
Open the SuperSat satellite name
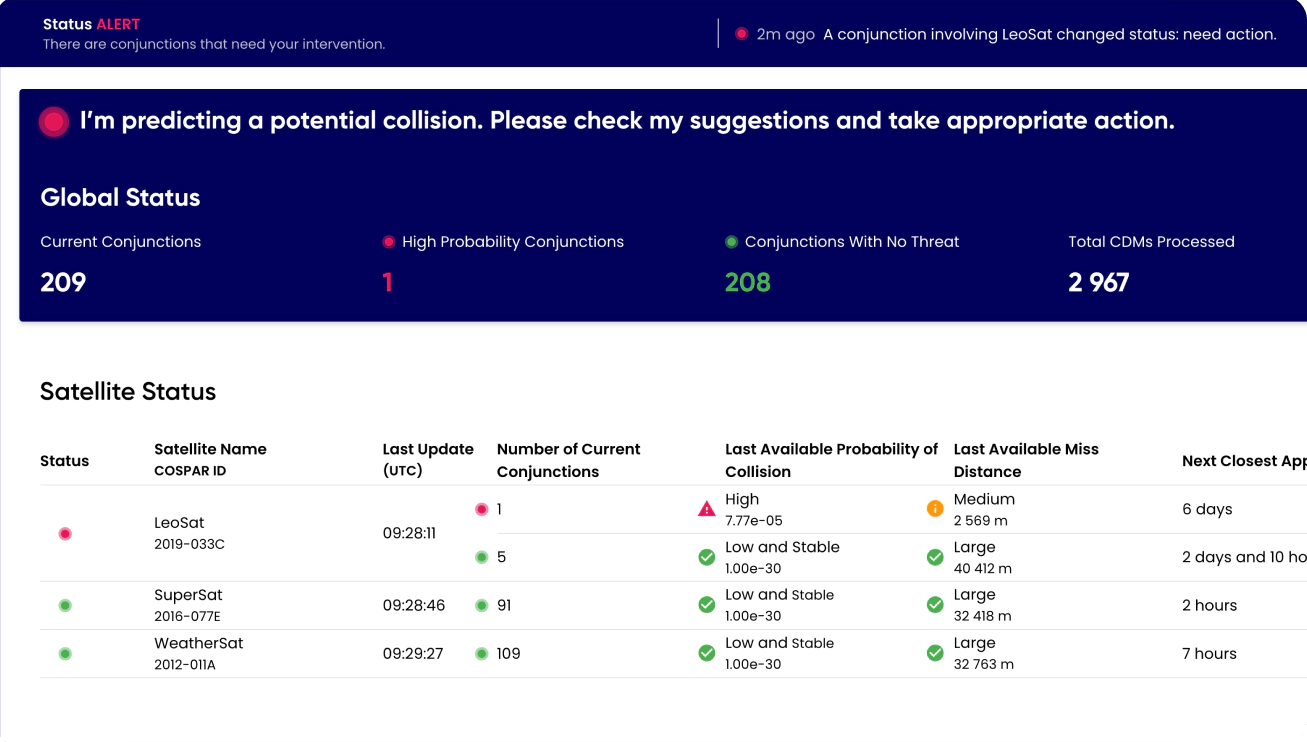pos(188,595)
